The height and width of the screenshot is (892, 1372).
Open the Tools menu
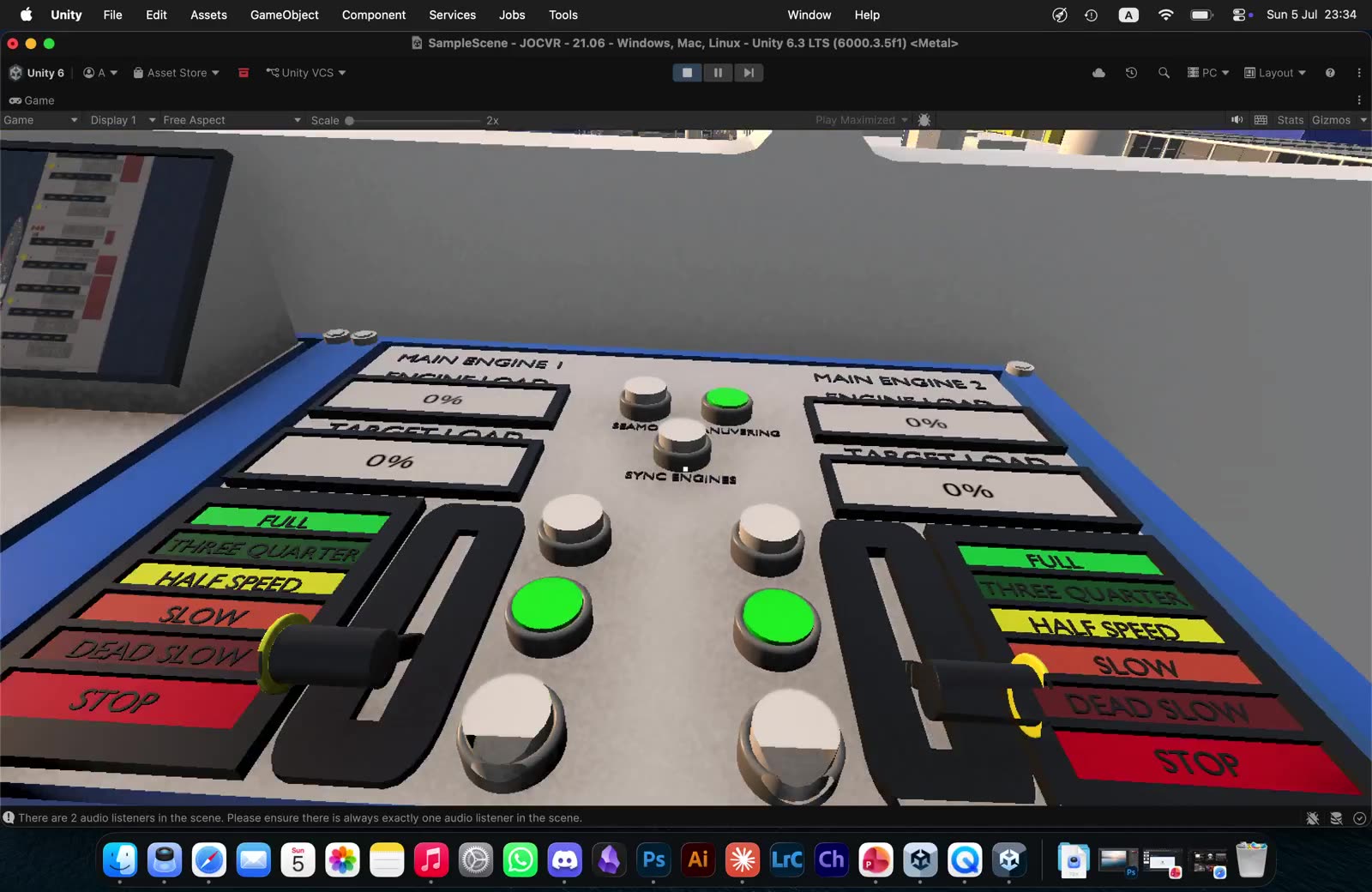click(x=563, y=15)
